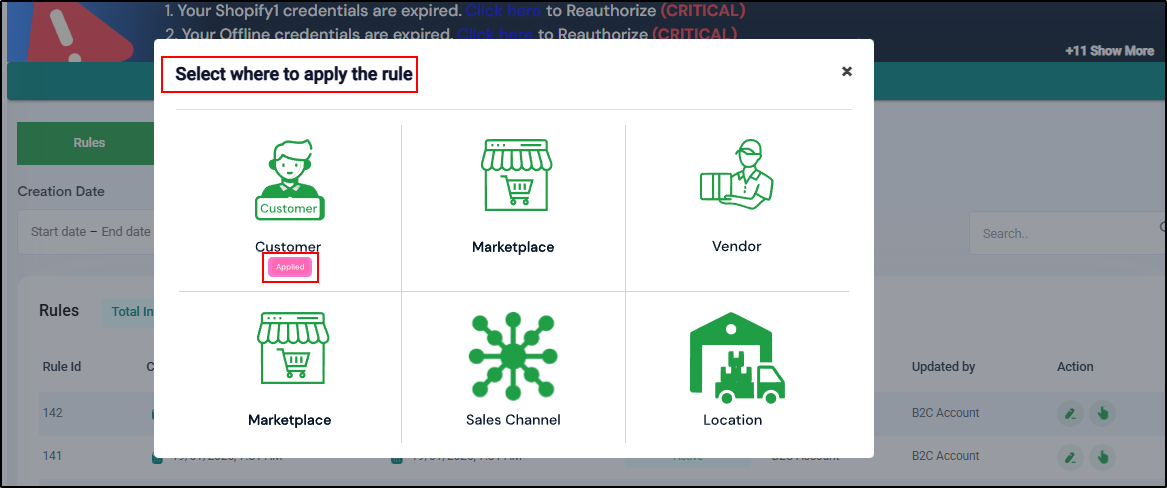Screen dimensions: 1167x488
Task: Click the edit pencil icon for rule 141
Action: (x=1071, y=457)
